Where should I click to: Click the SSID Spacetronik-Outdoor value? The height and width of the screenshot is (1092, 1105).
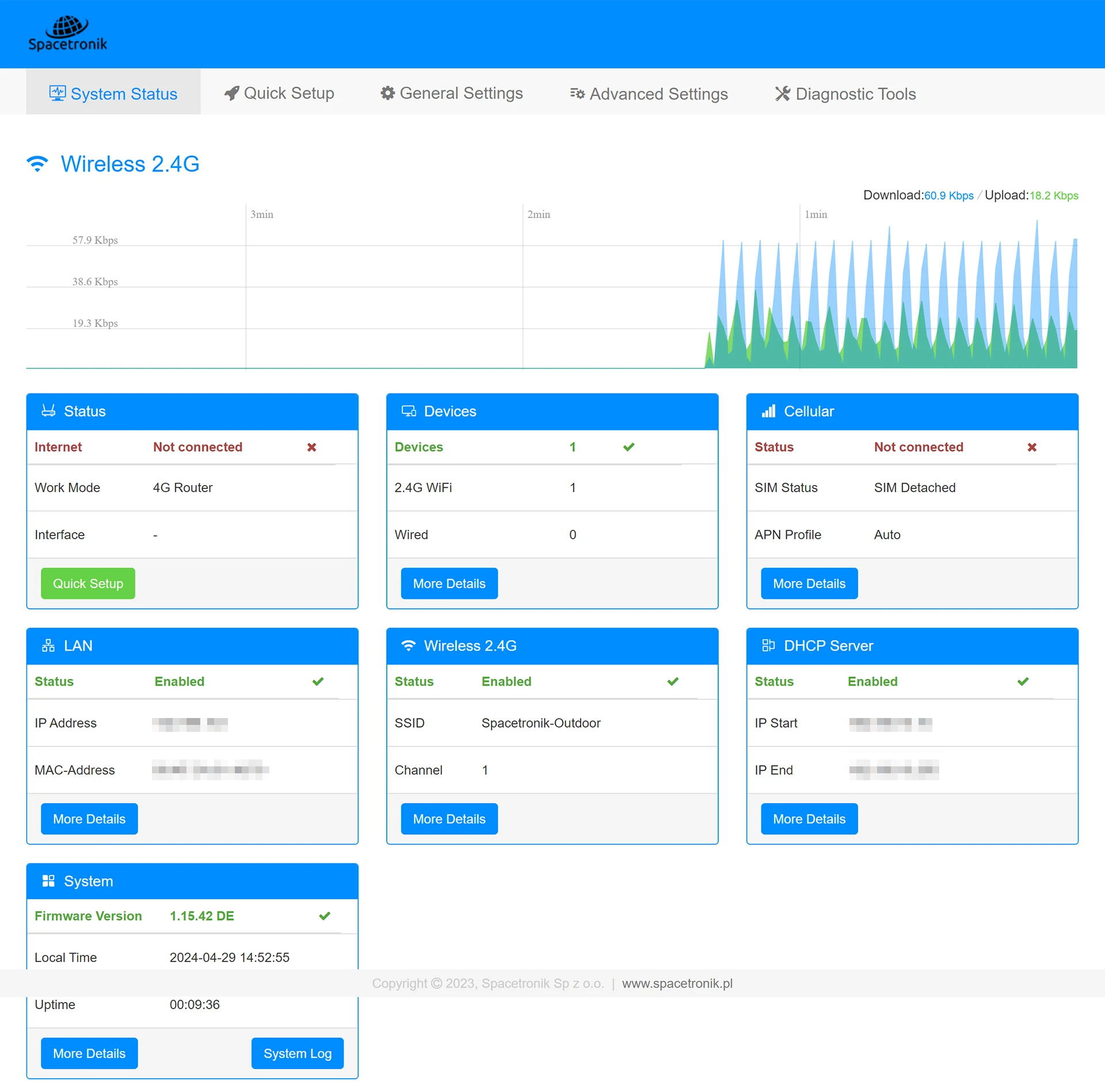pos(540,723)
